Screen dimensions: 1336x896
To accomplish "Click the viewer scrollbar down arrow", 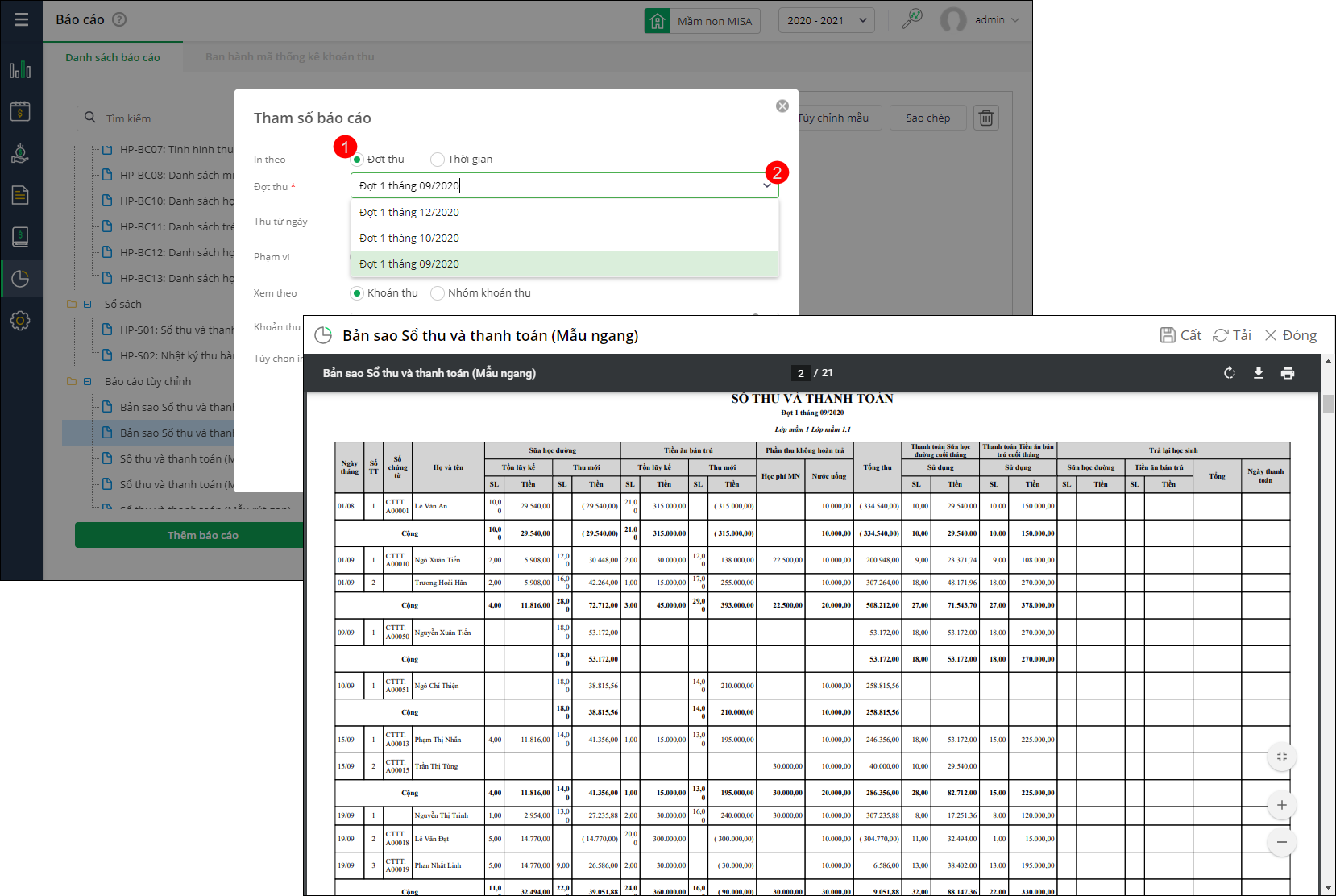I will point(1328,889).
